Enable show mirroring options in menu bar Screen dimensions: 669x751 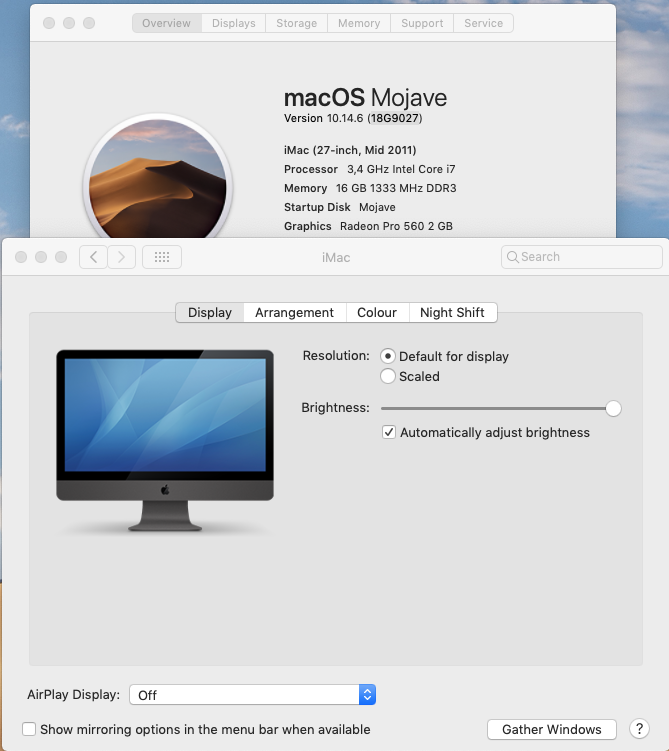tap(29, 729)
